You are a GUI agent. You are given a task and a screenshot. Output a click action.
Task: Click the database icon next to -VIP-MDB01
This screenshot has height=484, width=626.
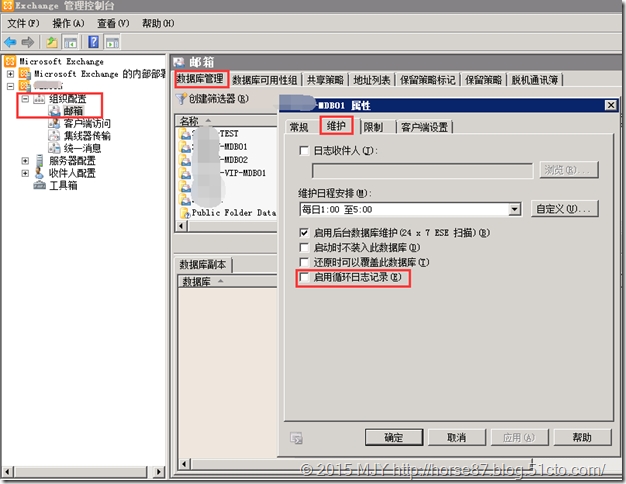pyautogui.click(x=185, y=173)
